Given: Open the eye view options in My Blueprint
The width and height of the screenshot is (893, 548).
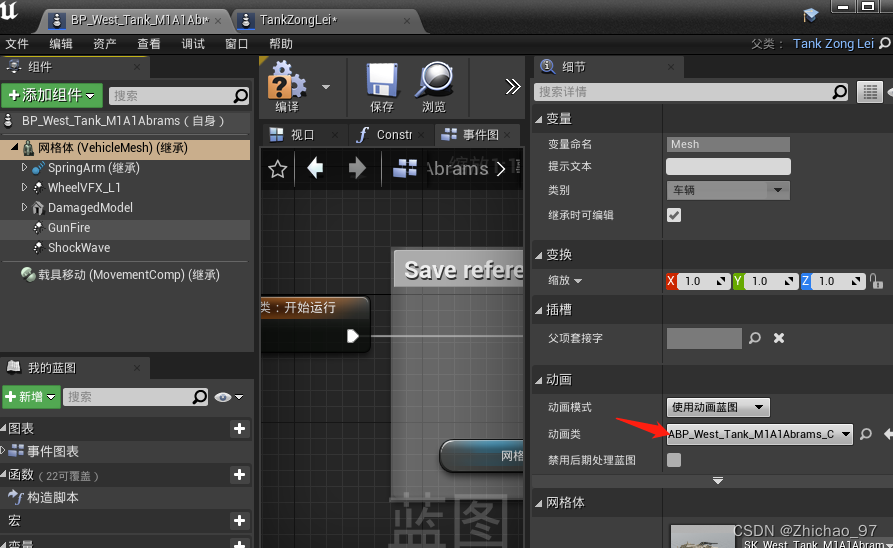Looking at the screenshot, I should [228, 397].
